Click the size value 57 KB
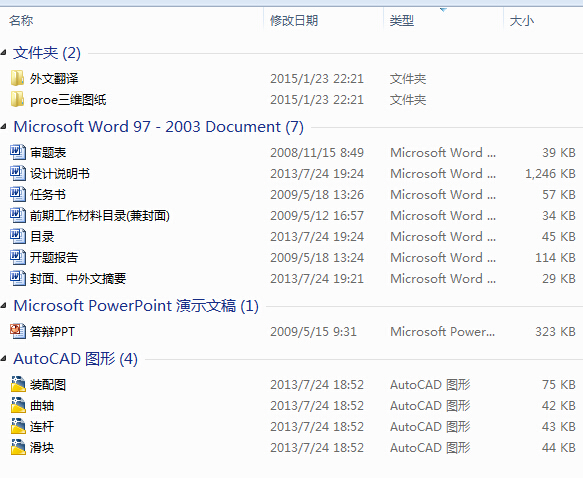583x478 pixels. click(x=558, y=194)
